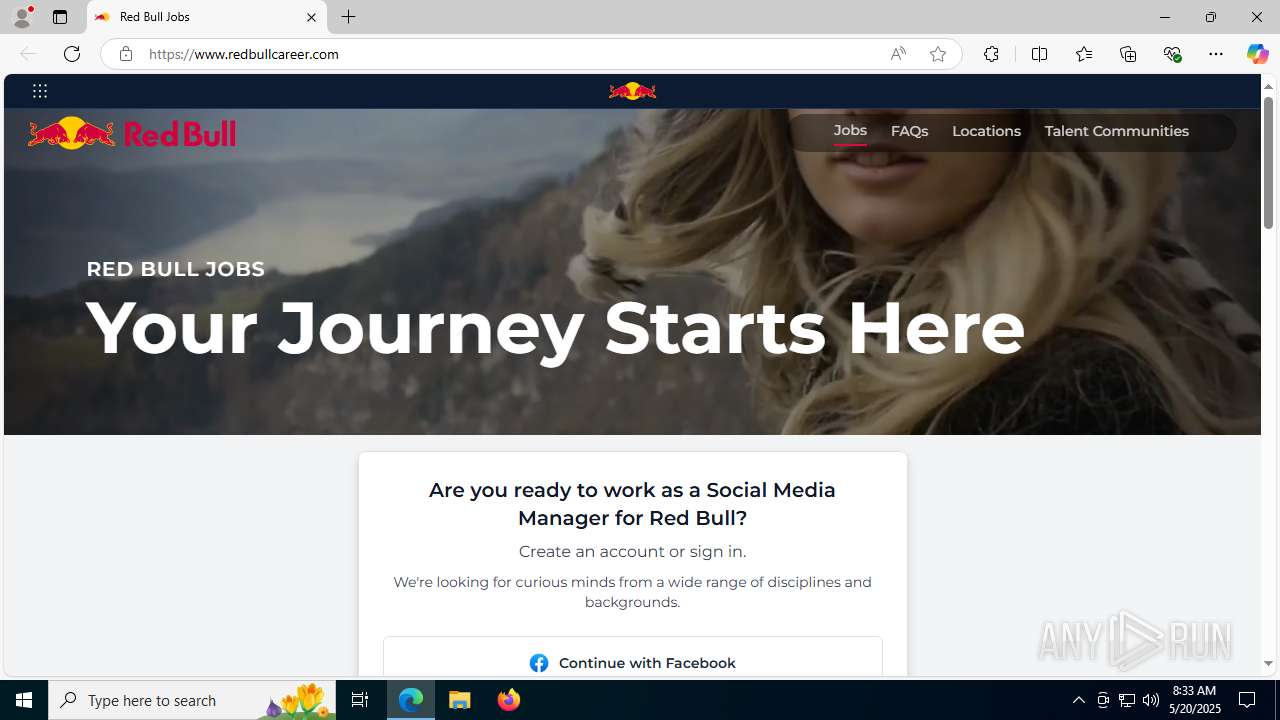
Task: Add this page to favorites star
Action: point(937,54)
